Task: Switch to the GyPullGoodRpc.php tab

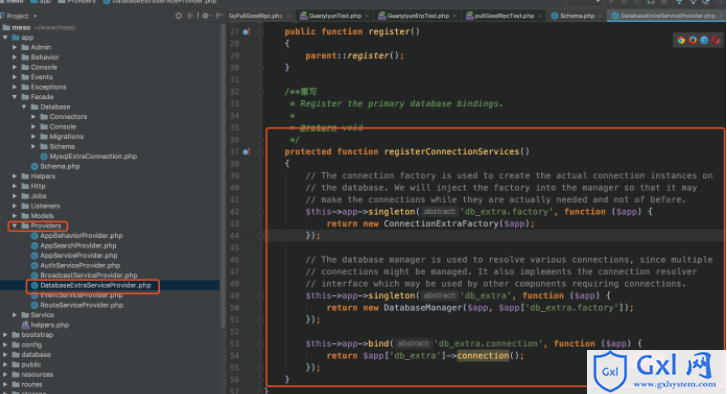Action: [255, 16]
